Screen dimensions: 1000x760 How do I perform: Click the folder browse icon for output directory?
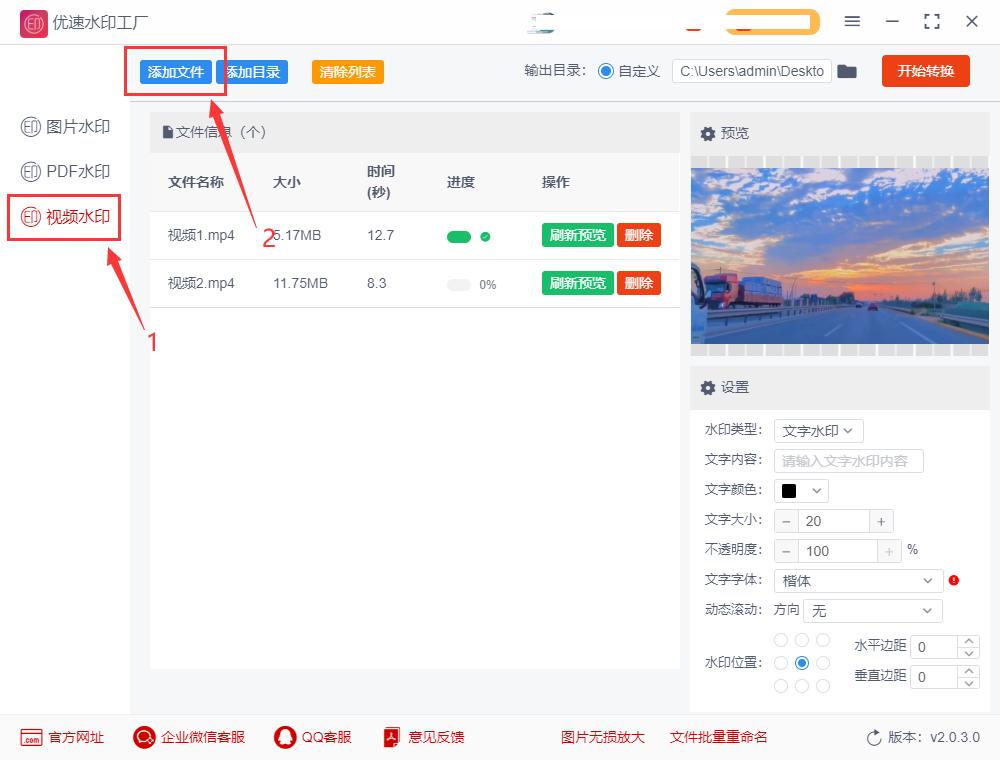pyautogui.click(x=847, y=71)
